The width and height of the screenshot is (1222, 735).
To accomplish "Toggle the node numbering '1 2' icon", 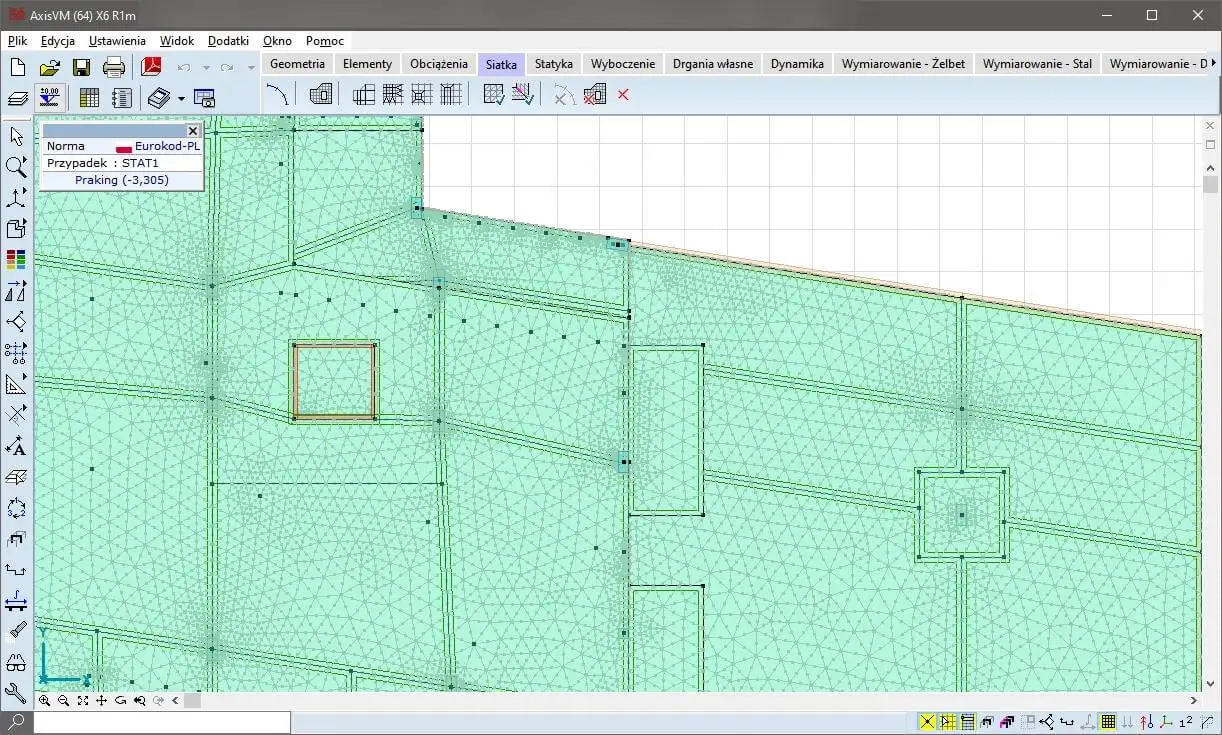I will coord(1186,722).
